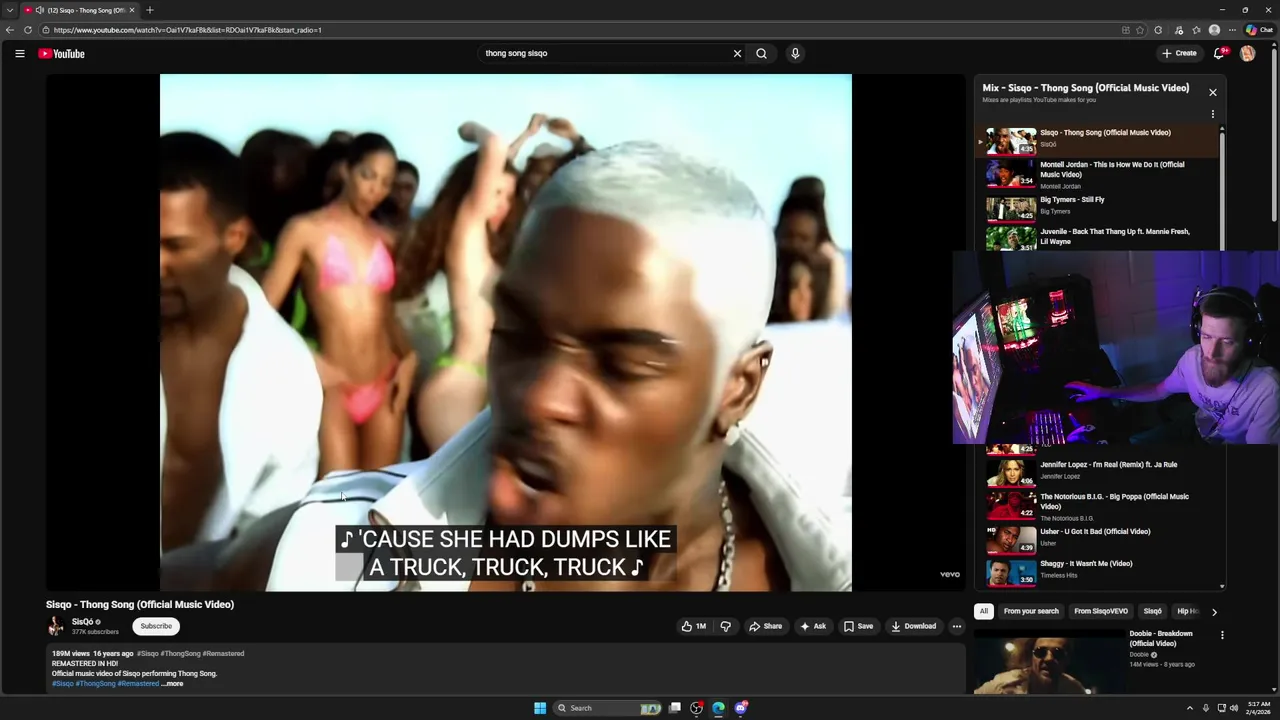
Task: Play Juvenile Back That Thang Up
Action: [1098, 238]
